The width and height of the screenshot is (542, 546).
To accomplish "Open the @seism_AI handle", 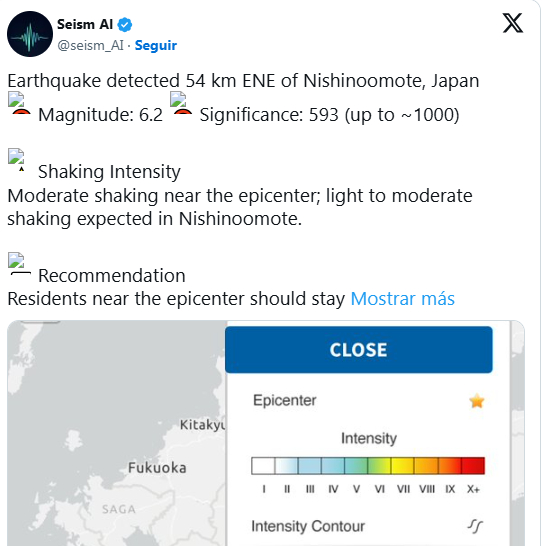I will (90, 46).
